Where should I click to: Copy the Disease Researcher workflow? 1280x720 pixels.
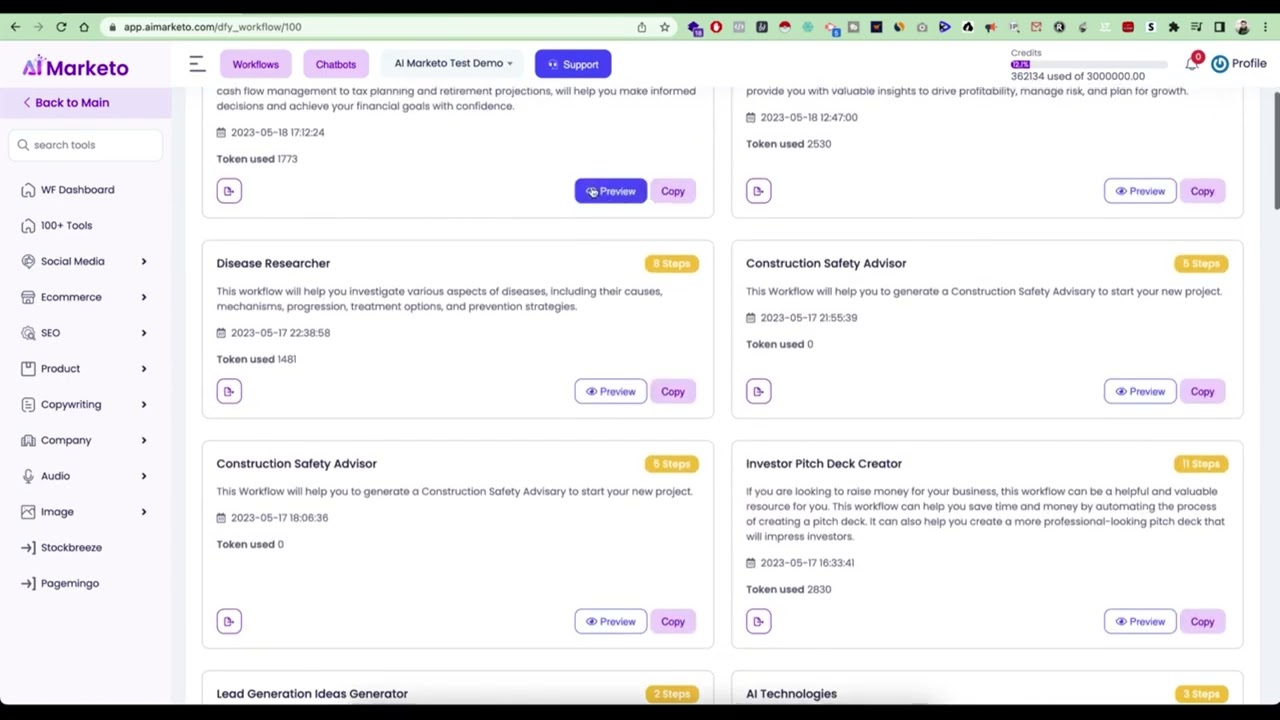673,391
